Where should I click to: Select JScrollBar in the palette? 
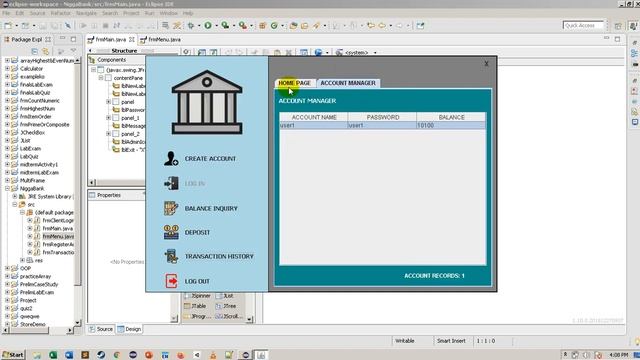[x=229, y=316]
